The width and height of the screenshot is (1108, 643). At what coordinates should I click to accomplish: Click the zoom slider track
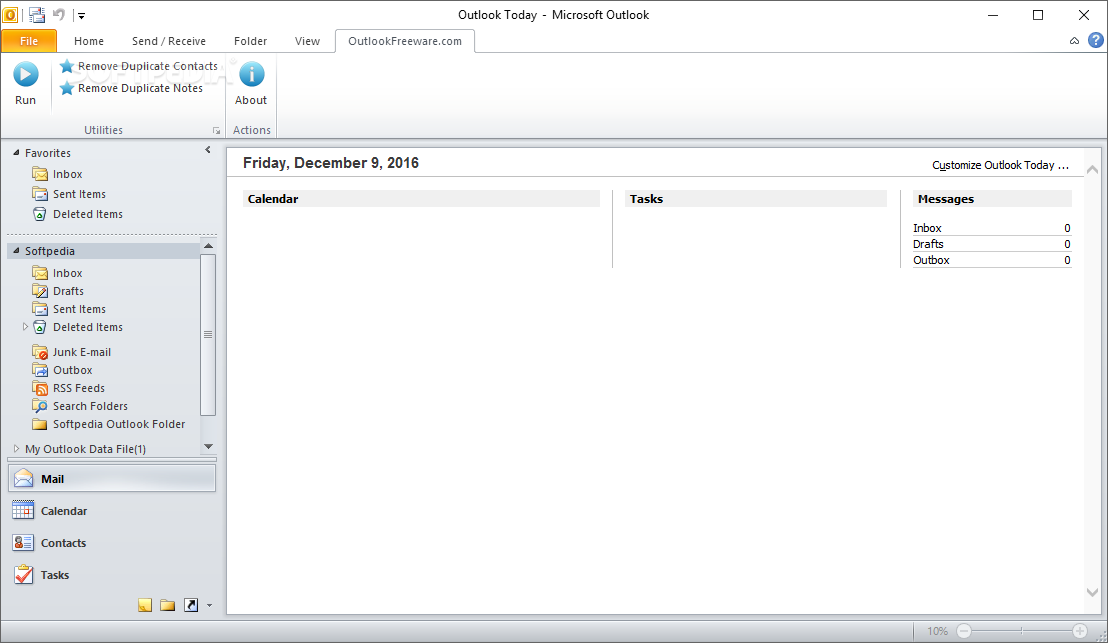point(1022,631)
